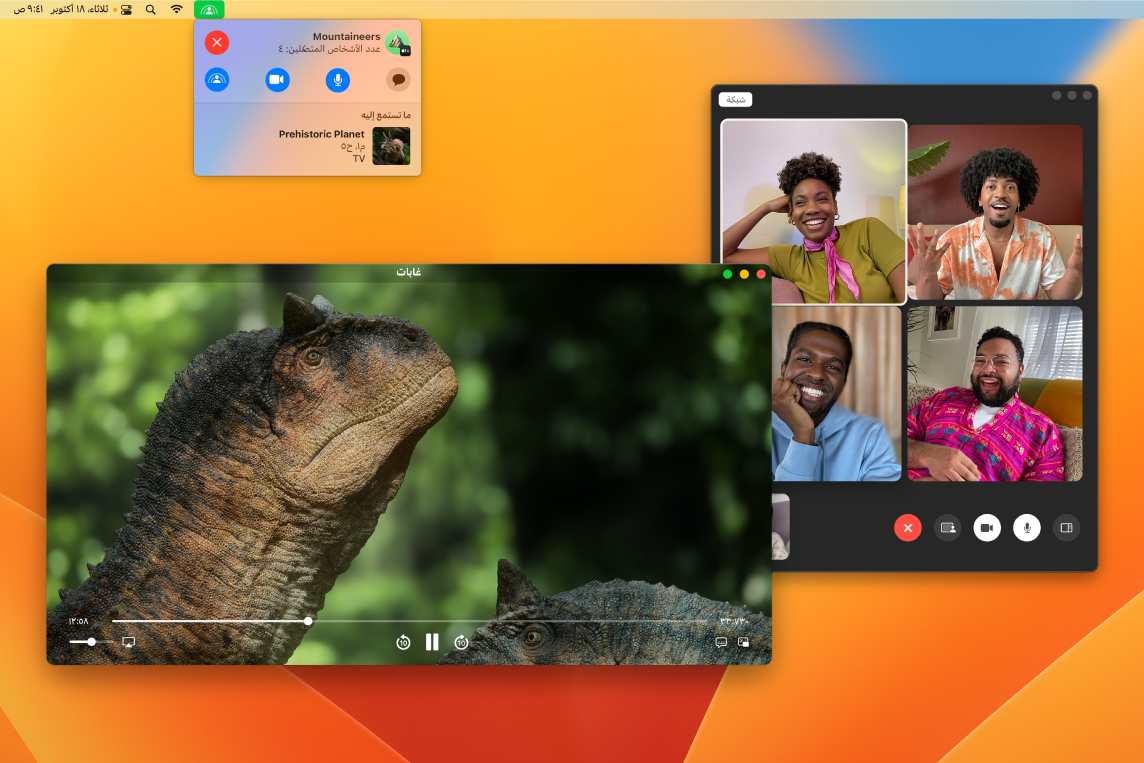1144x763 pixels.
Task: Open the Messages chat from the SharePlay panel
Action: tap(398, 80)
